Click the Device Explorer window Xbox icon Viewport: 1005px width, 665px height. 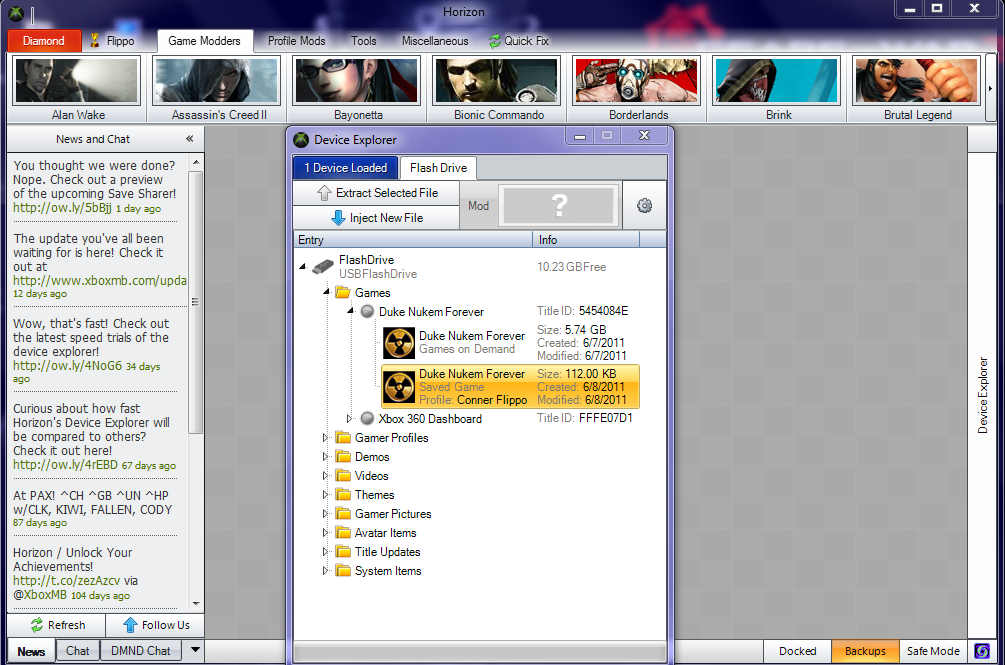(301, 140)
